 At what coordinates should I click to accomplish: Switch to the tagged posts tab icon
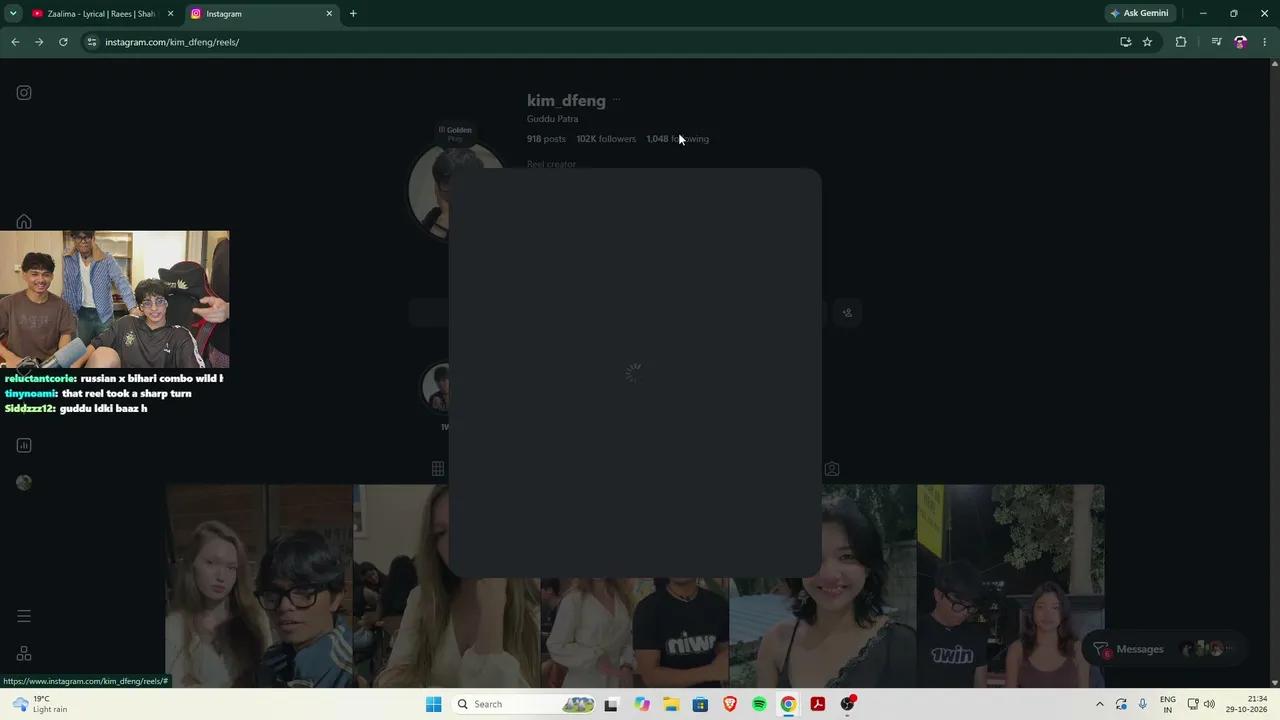click(832, 468)
